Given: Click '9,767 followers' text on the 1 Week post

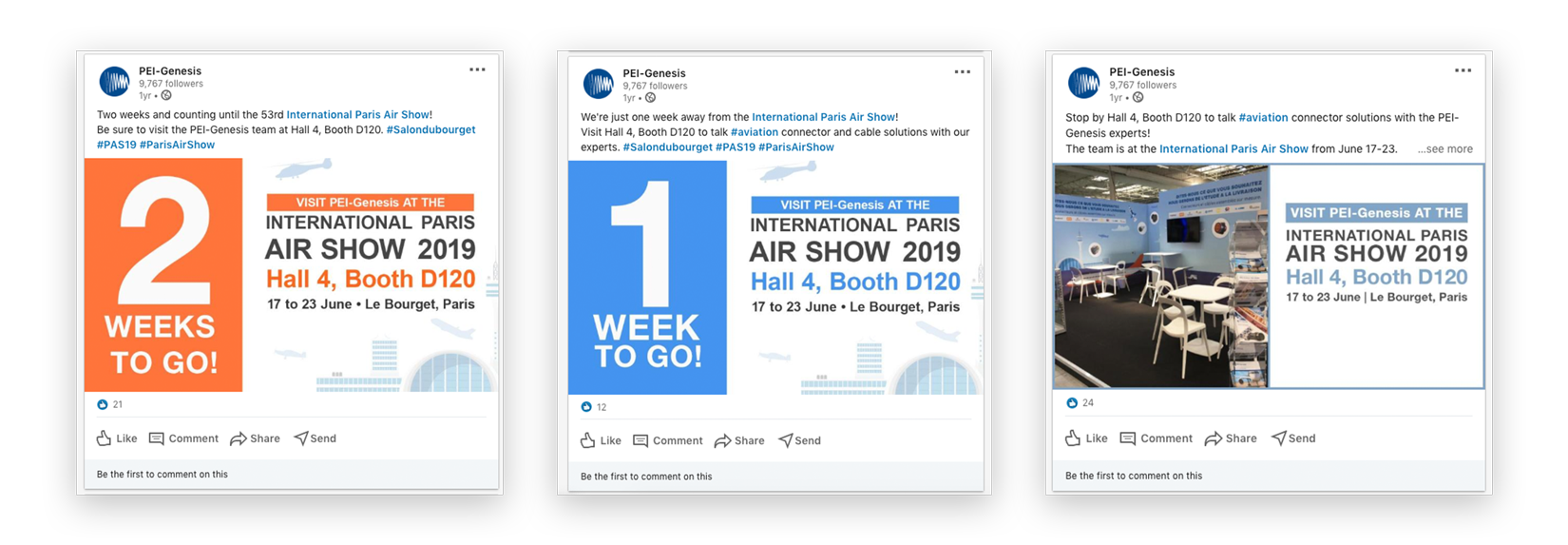Looking at the screenshot, I should [655, 86].
